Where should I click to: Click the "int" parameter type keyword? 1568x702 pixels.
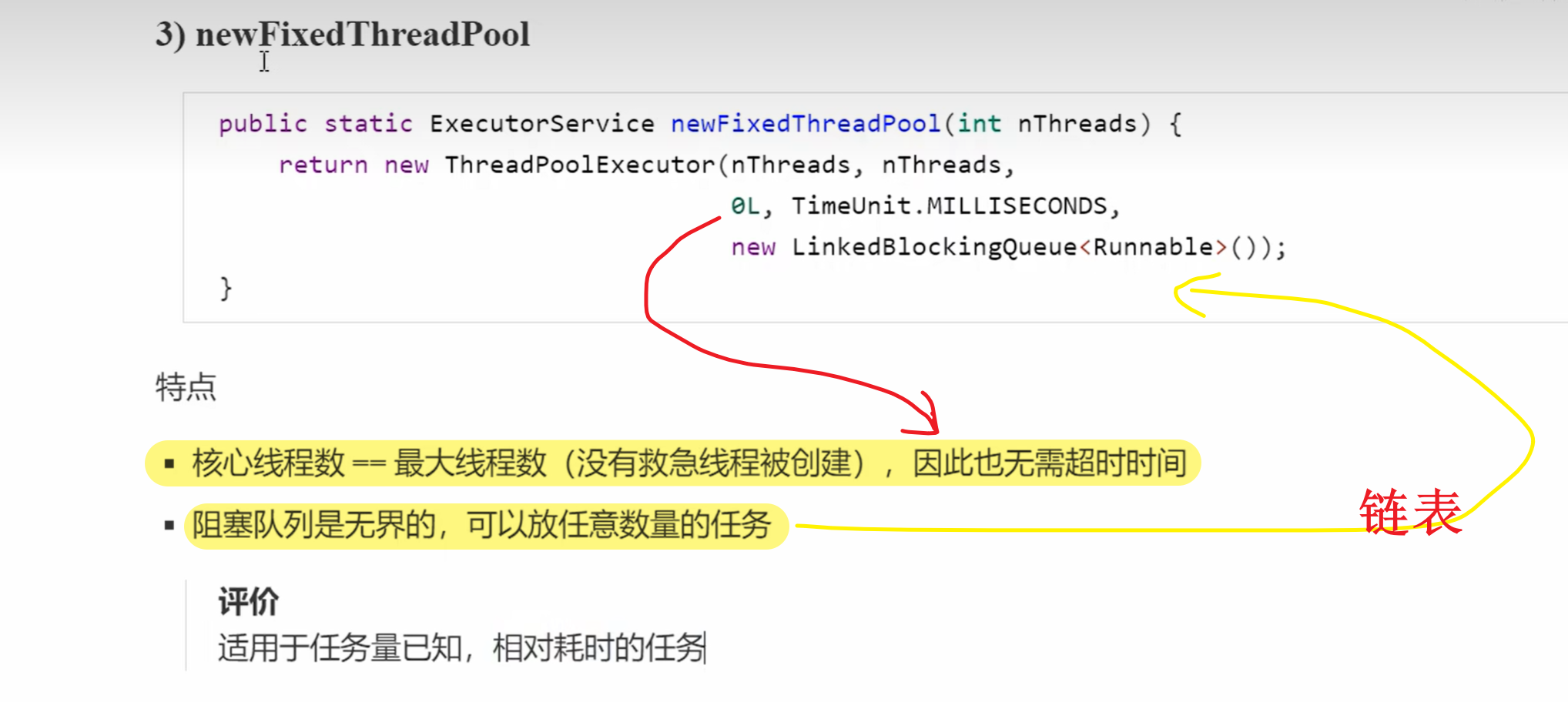click(979, 124)
